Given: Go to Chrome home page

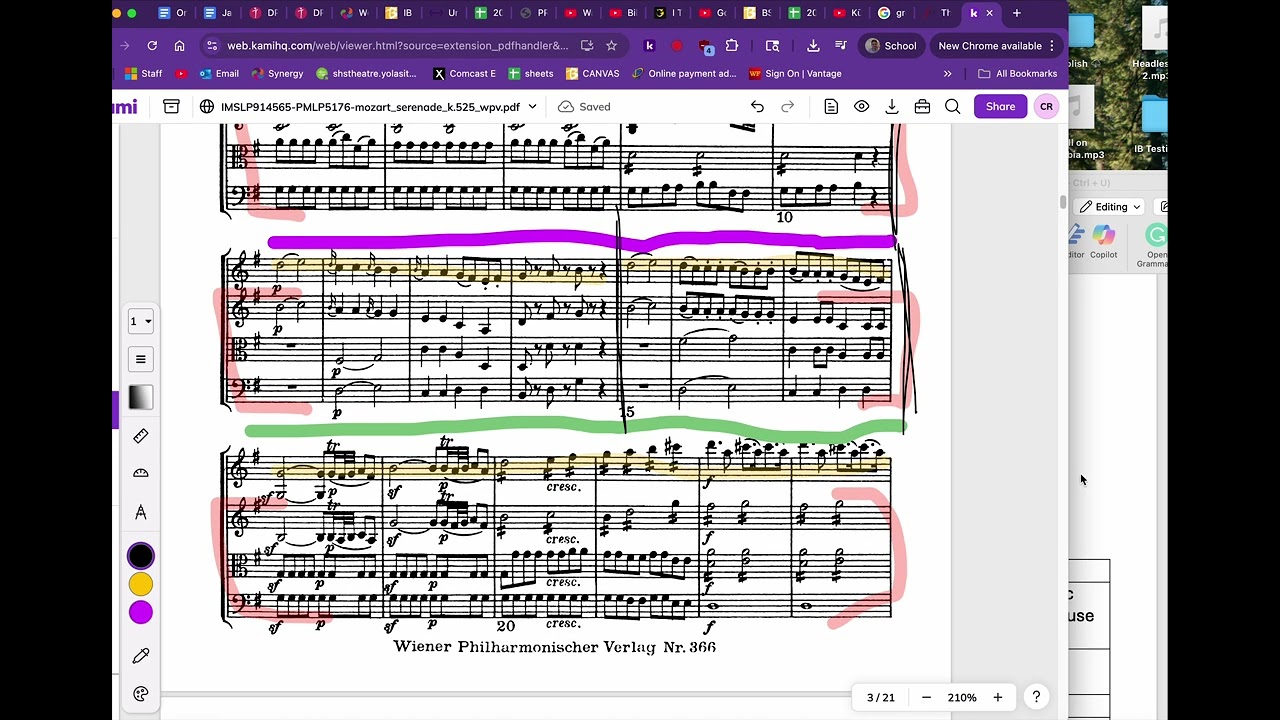Looking at the screenshot, I should tap(179, 45).
